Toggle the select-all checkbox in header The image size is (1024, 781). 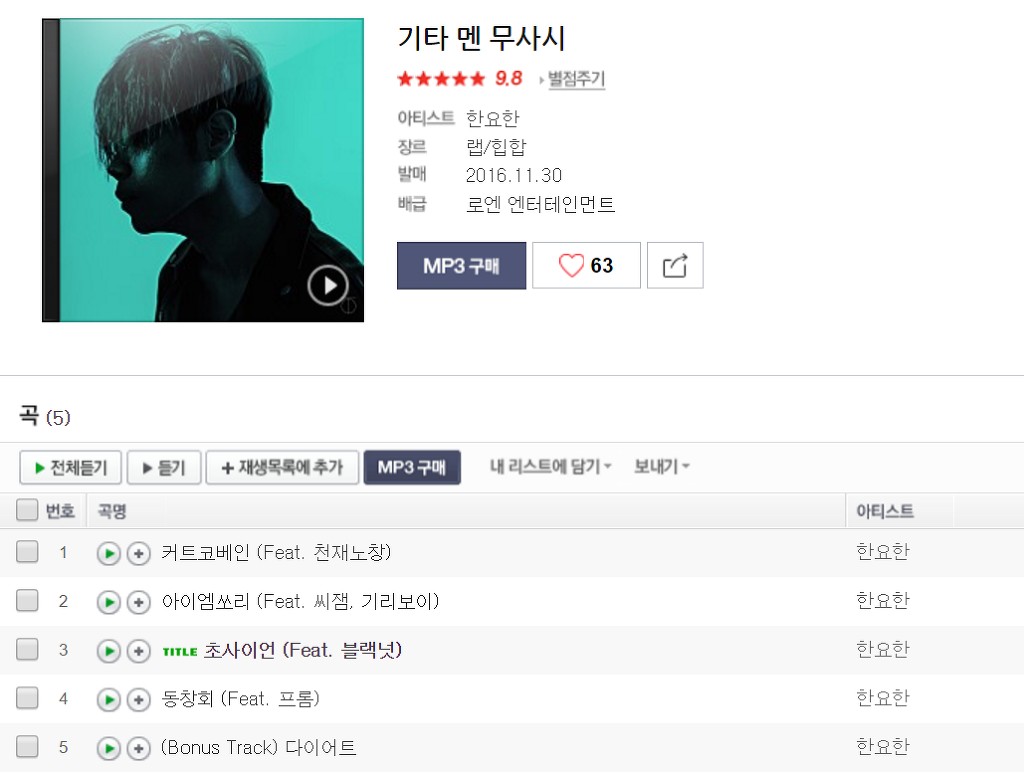[27, 510]
